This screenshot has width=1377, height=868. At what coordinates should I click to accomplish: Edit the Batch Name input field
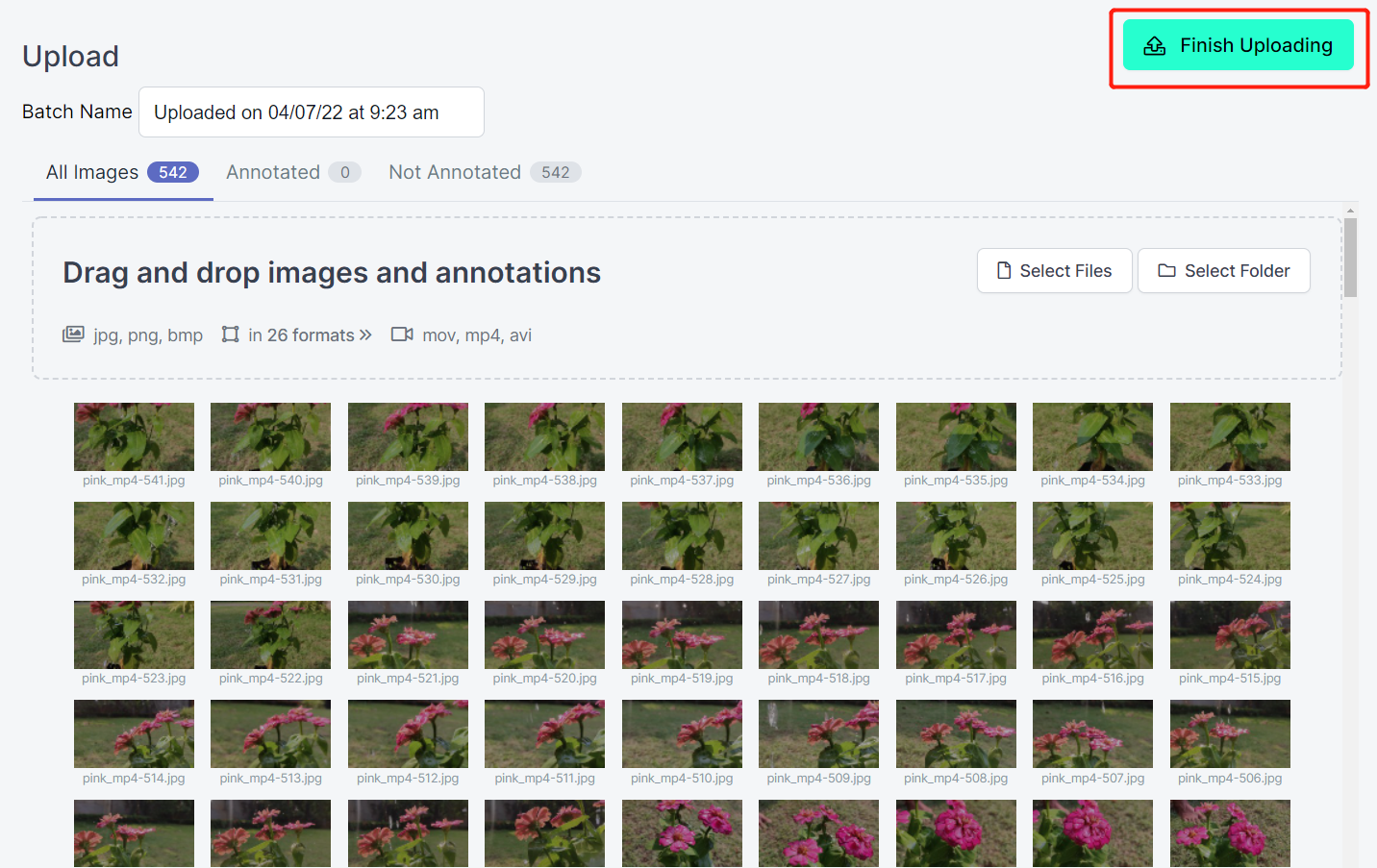pos(312,112)
